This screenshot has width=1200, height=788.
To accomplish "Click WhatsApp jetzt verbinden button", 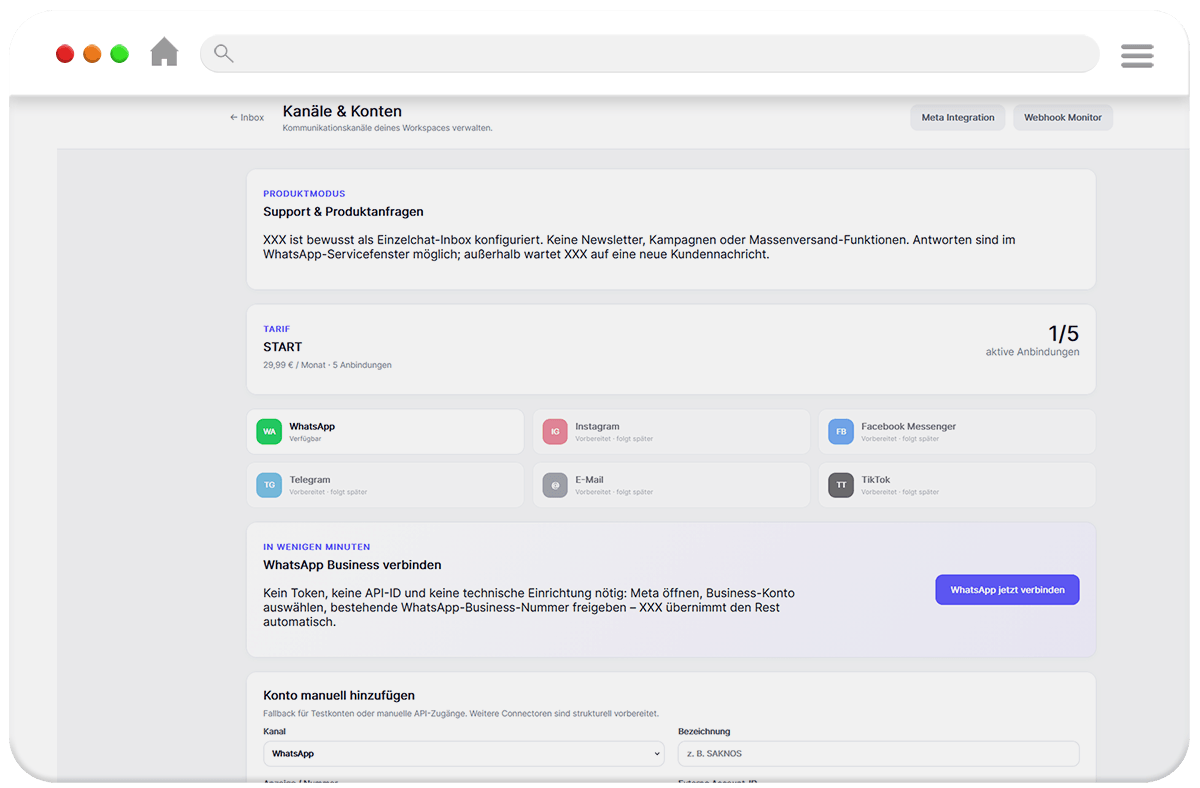I will click(x=1007, y=590).
